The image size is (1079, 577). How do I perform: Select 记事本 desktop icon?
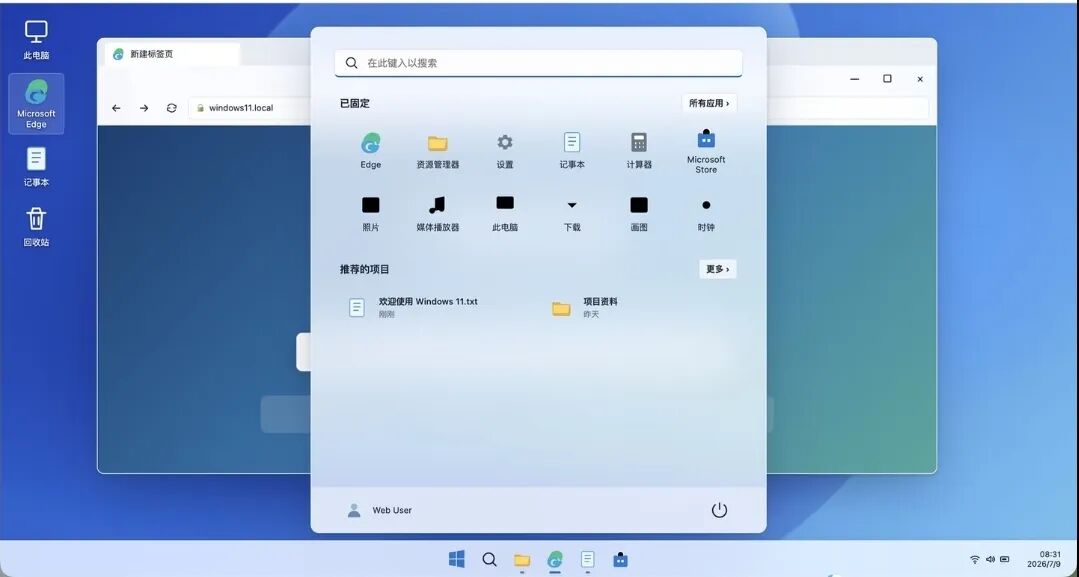tap(36, 167)
